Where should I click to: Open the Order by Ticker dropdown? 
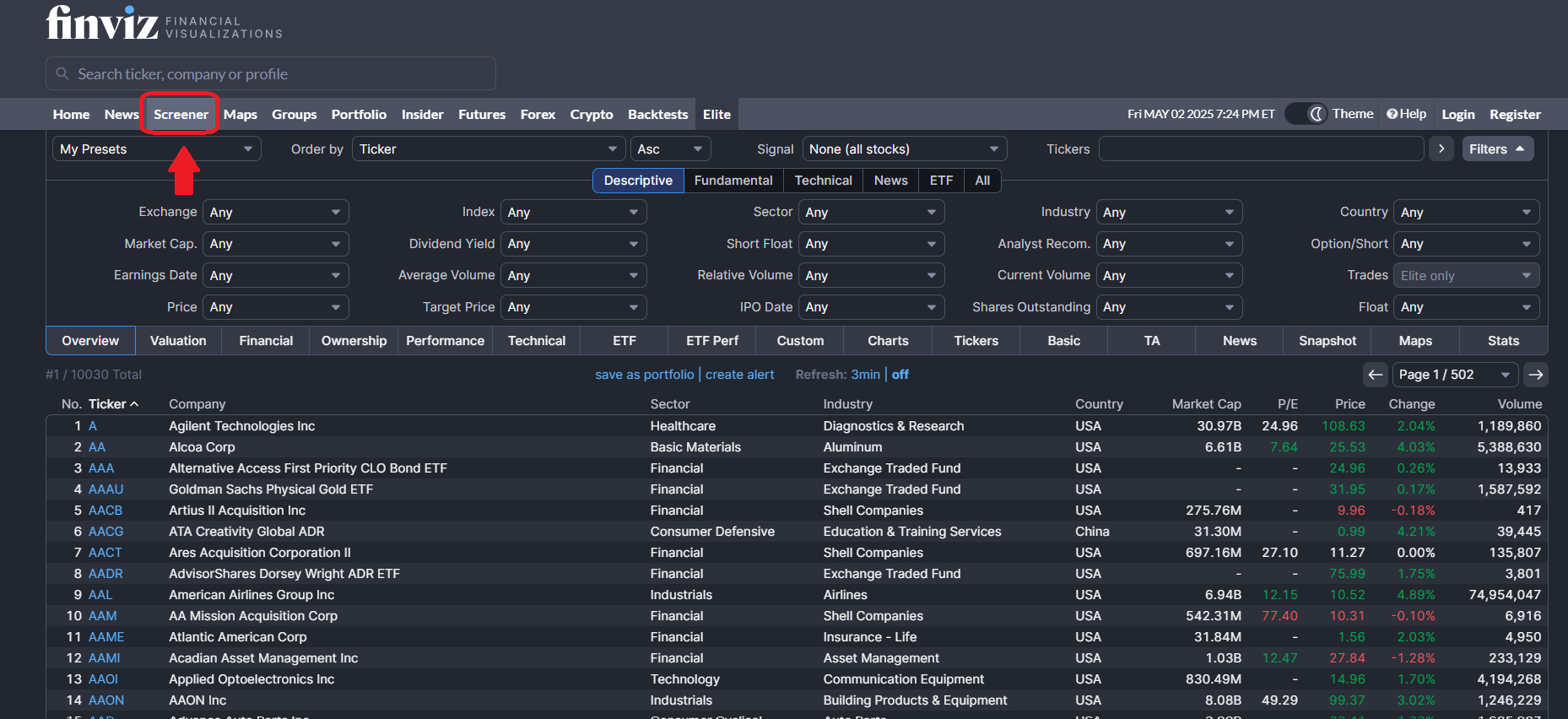(x=489, y=149)
